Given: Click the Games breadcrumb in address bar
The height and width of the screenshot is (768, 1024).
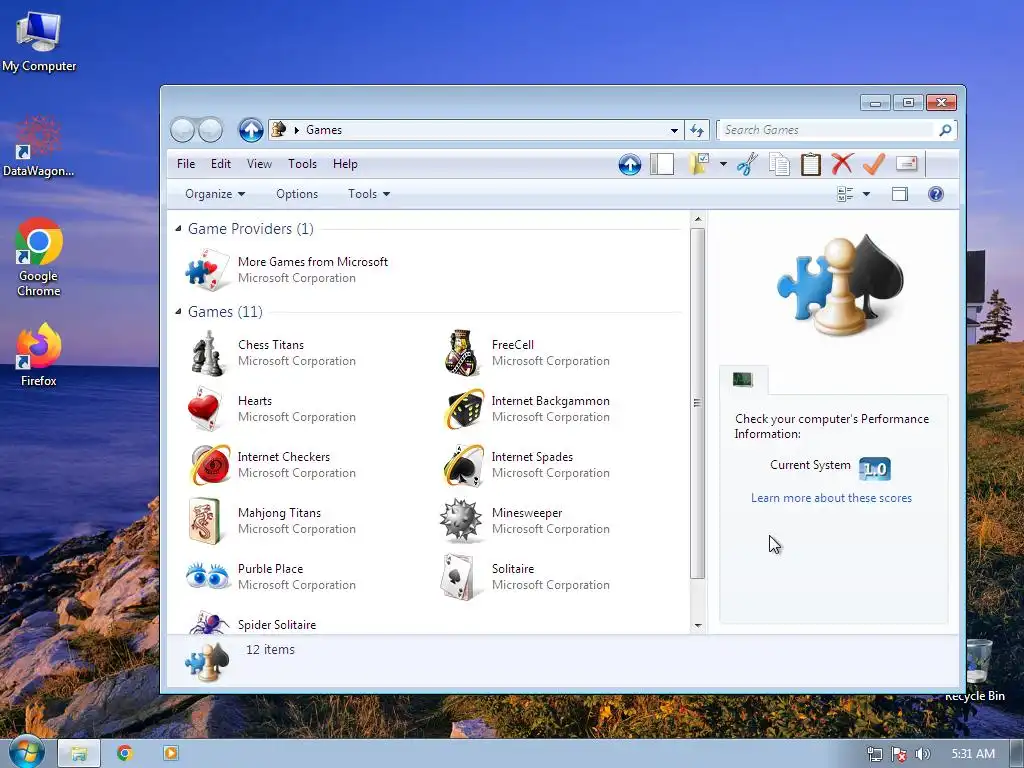Looking at the screenshot, I should point(324,130).
